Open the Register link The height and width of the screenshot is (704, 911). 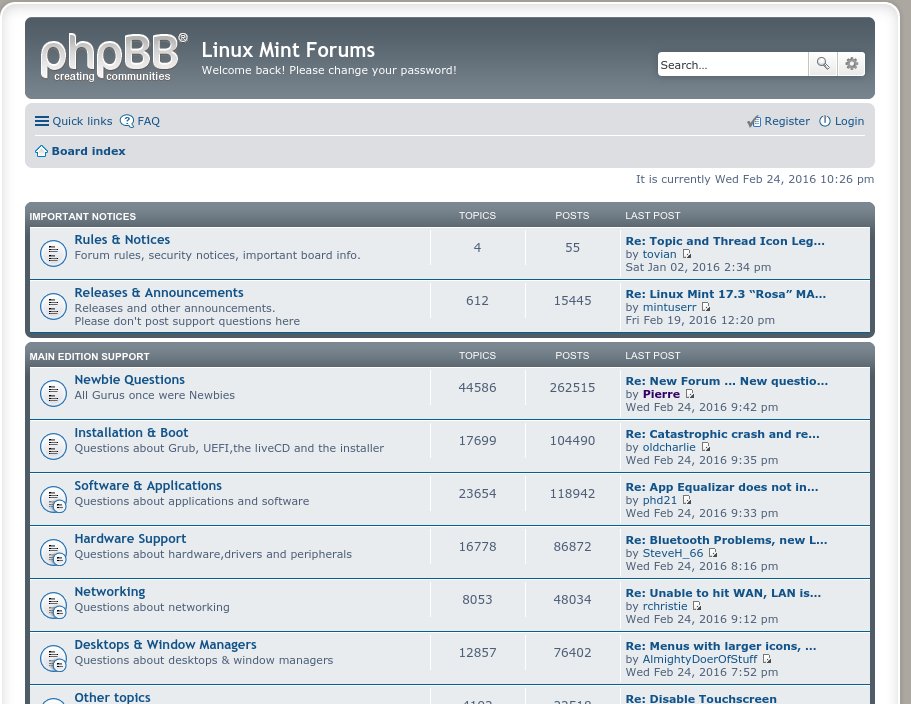(x=787, y=121)
